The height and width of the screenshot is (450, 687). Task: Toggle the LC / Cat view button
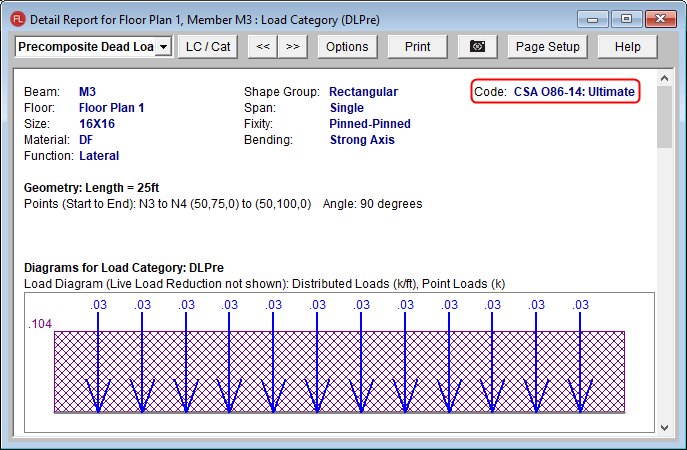pyautogui.click(x=207, y=46)
